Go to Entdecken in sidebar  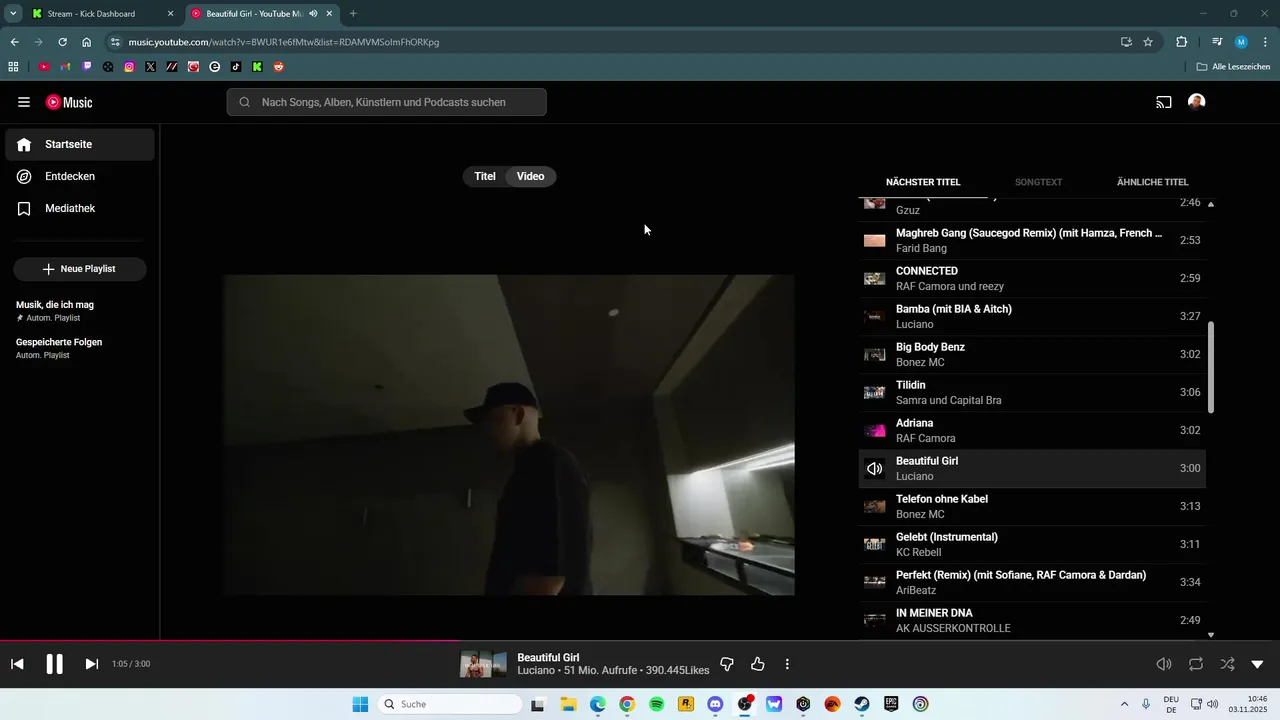[80, 176]
